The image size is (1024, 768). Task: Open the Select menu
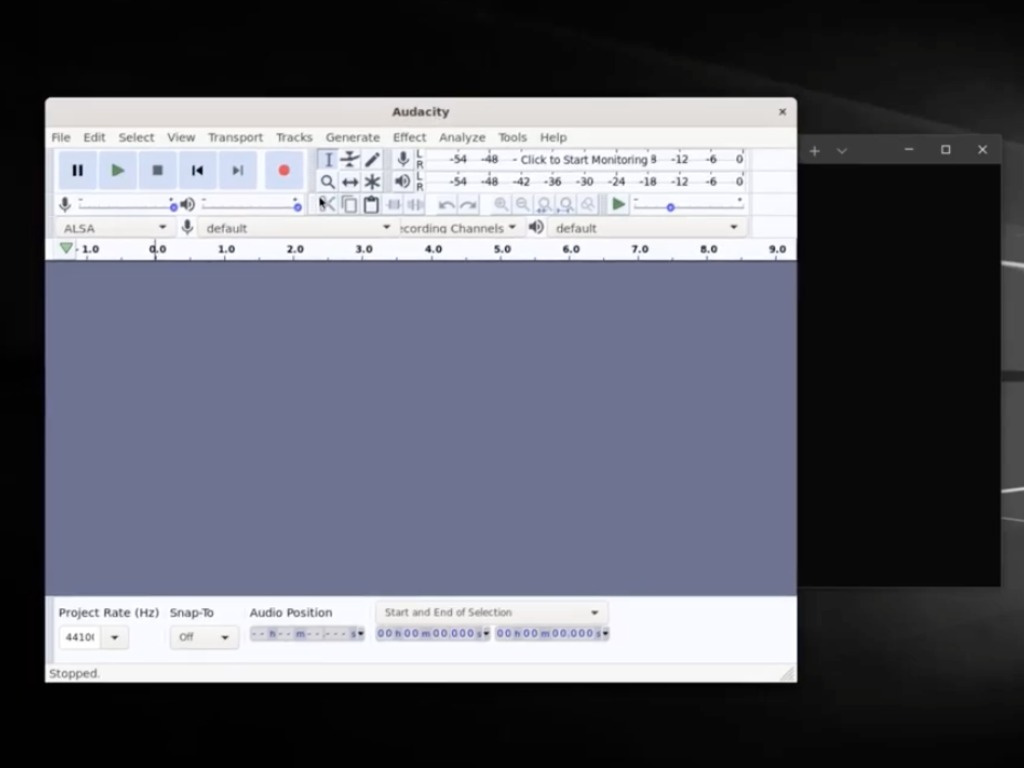click(136, 137)
